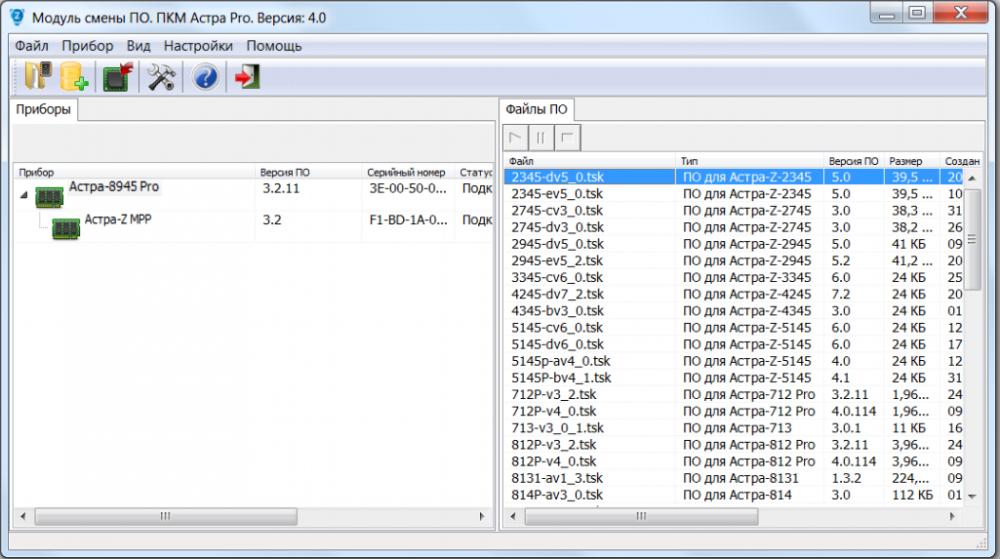Viewport: 1000px width, 559px height.
Task: Click the file list scroll up arrow
Action: click(972, 178)
